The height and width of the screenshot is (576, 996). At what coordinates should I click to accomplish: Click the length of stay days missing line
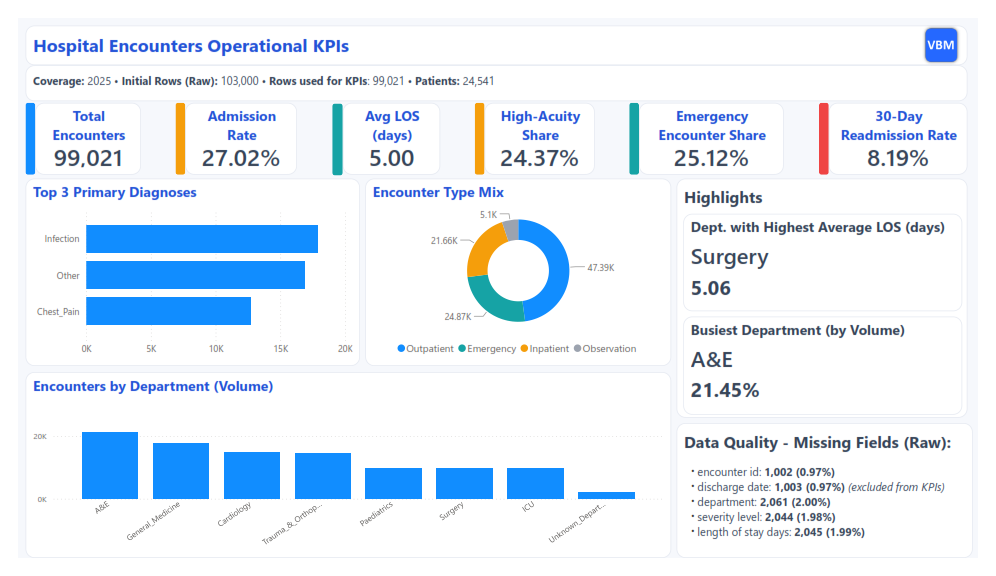pos(781,532)
